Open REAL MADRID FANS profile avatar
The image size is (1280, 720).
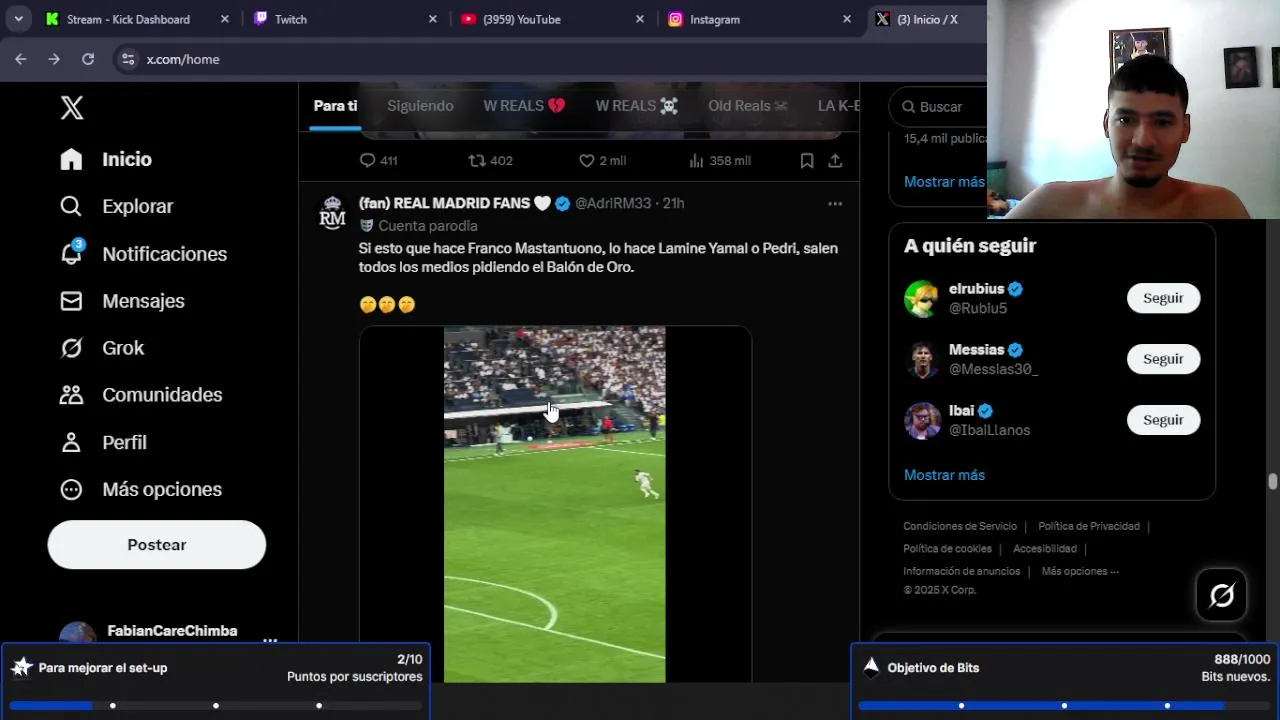(332, 213)
